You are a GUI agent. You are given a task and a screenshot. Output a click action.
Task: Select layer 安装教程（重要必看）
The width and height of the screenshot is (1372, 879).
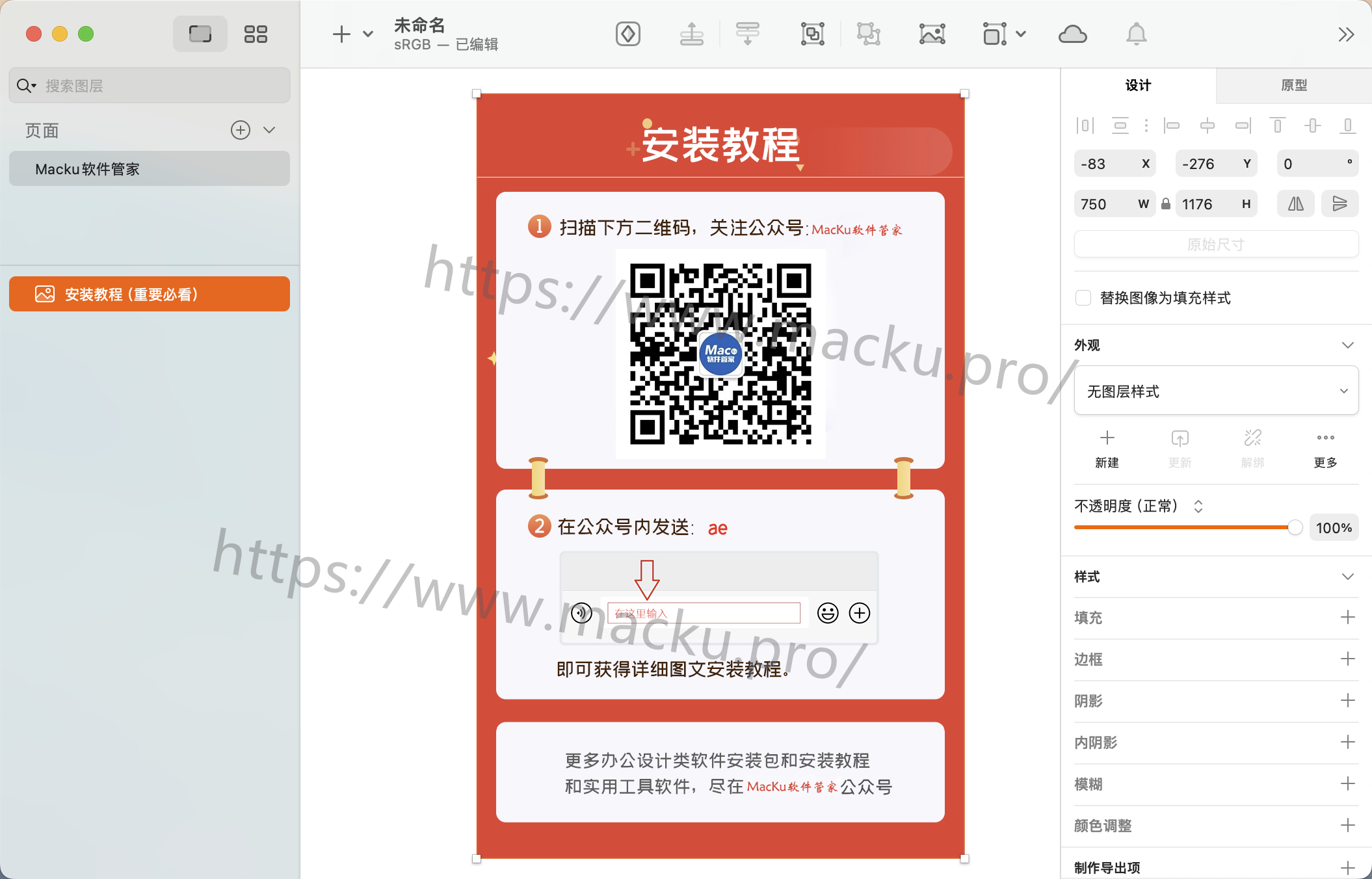tap(150, 294)
